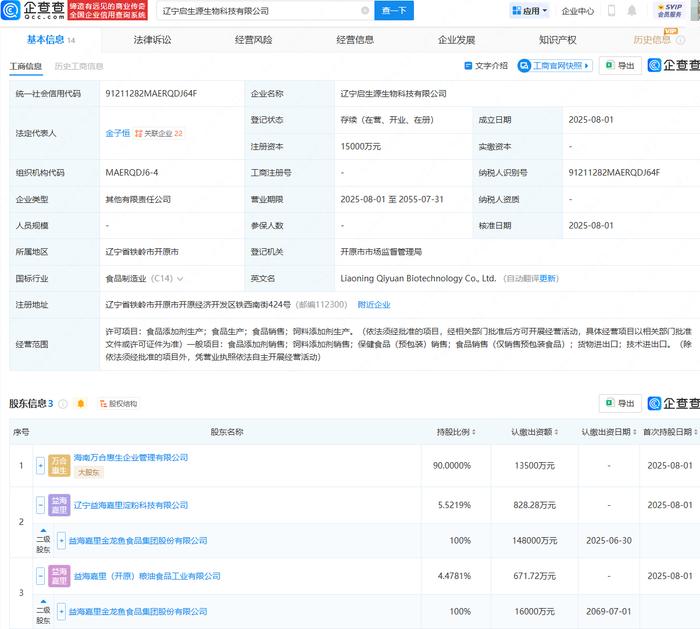The width and height of the screenshot is (700, 629).
Task: Switch to 法律诉讼 tab
Action: [x=152, y=40]
